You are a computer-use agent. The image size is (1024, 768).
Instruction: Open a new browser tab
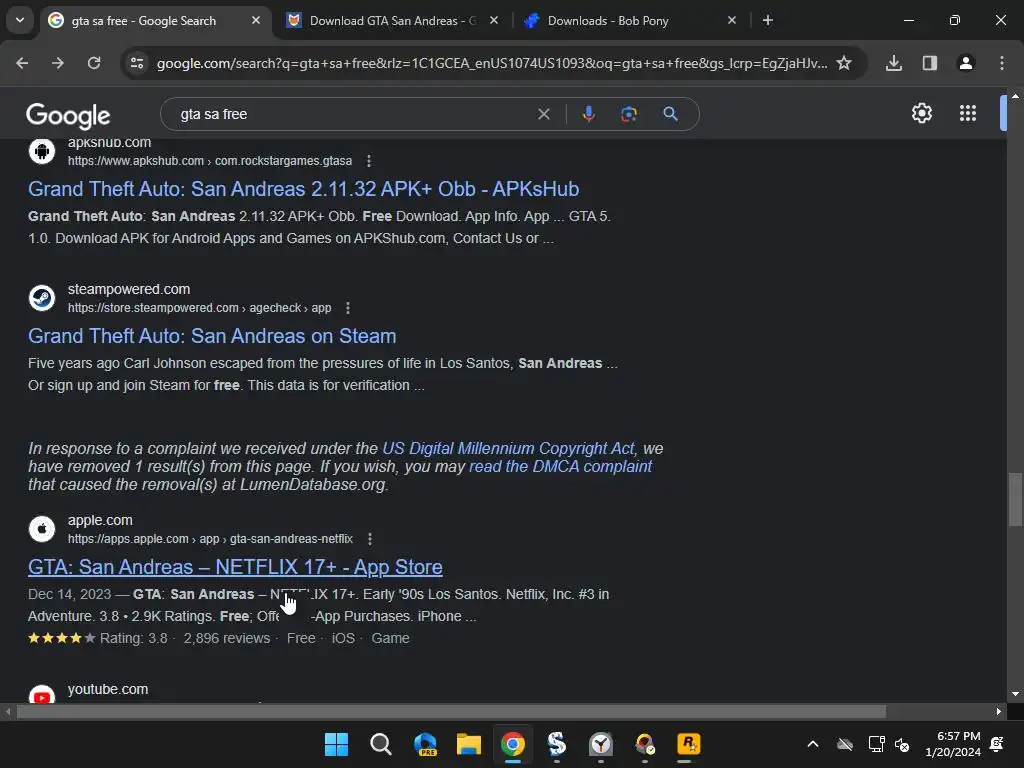click(x=768, y=20)
